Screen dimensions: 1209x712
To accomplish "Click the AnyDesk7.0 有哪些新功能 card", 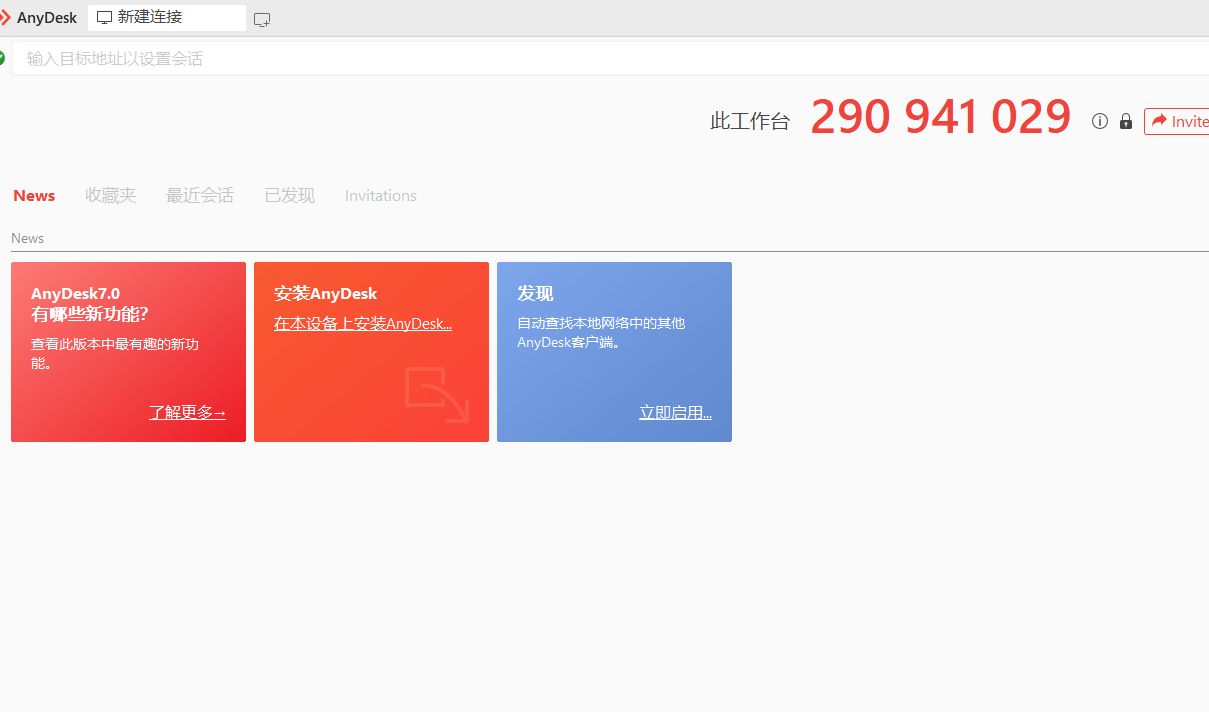I will pyautogui.click(x=128, y=352).
